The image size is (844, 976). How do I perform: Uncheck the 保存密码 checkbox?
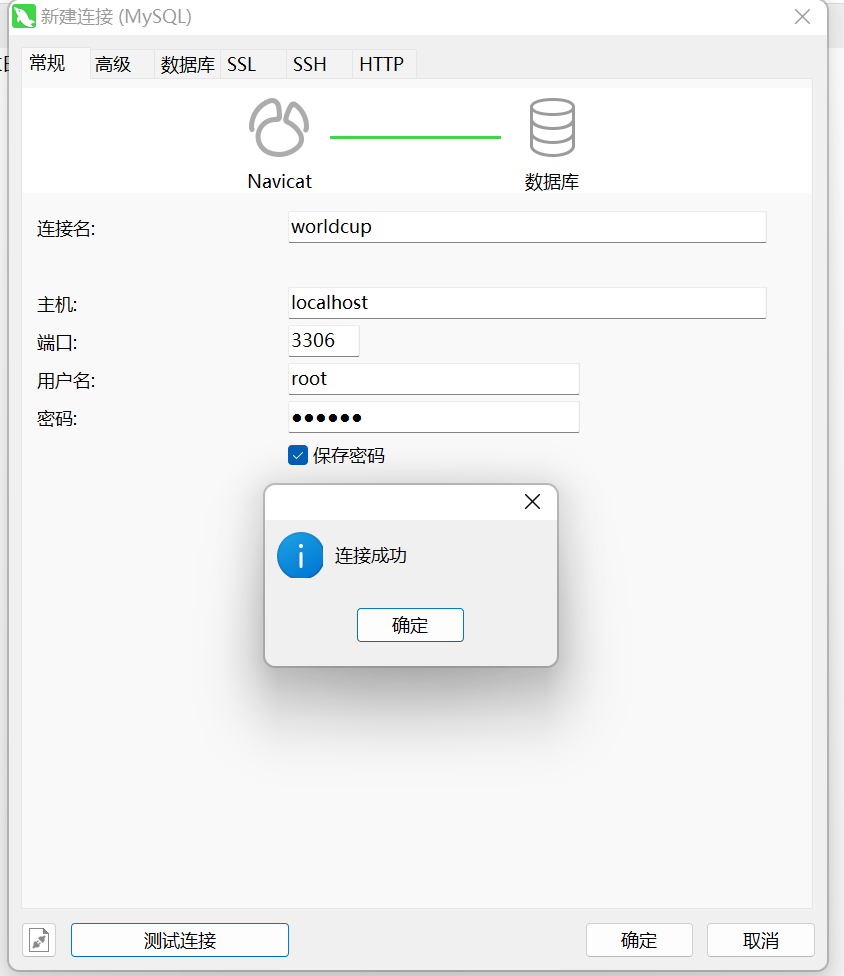pyautogui.click(x=298, y=456)
